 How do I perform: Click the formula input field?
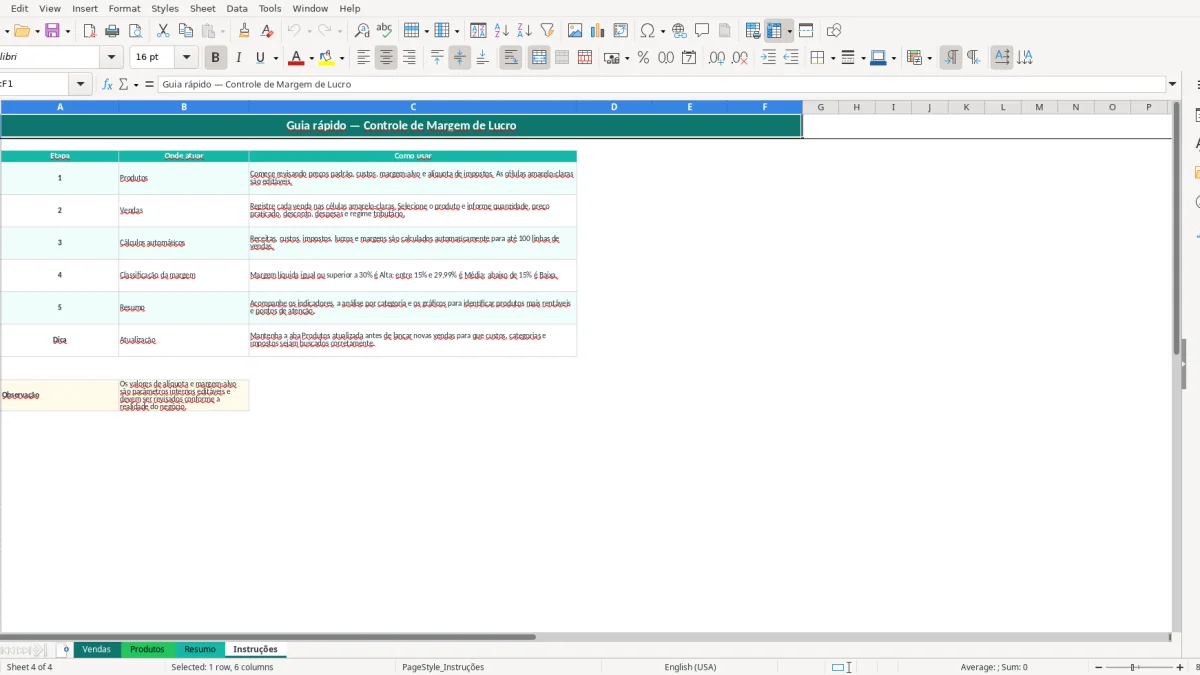tap(662, 84)
